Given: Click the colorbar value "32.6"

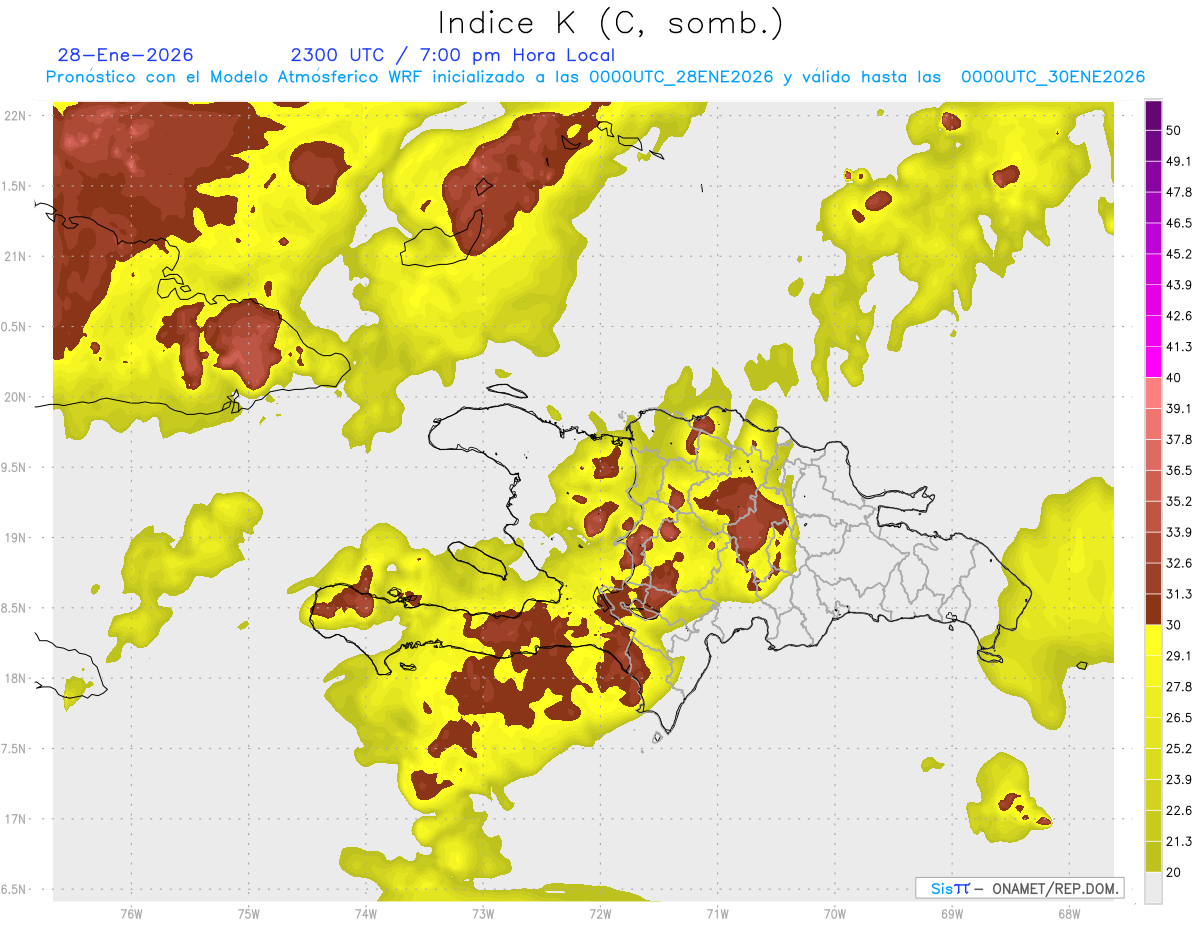Looking at the screenshot, I should 1179,563.
